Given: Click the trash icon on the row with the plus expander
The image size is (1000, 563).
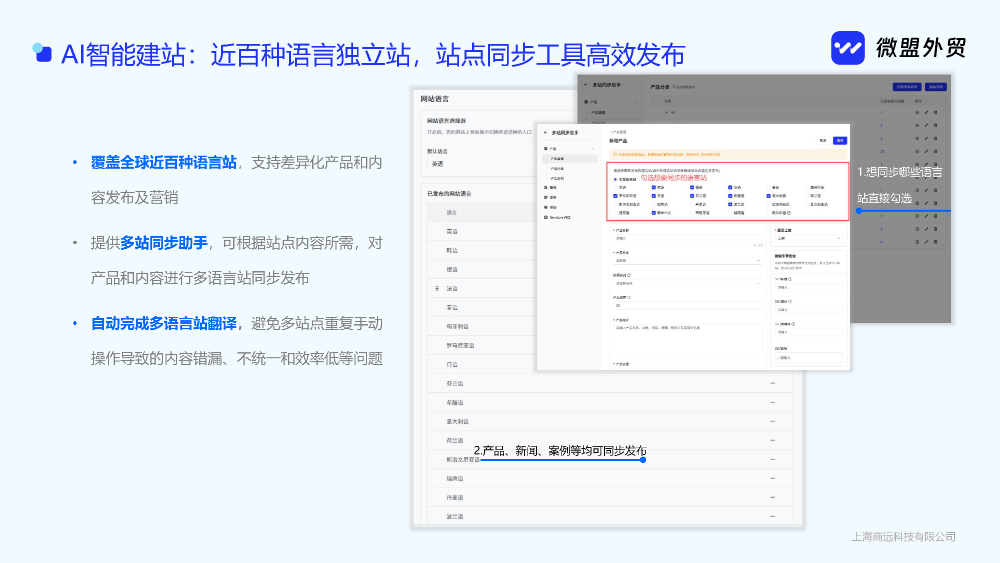Looking at the screenshot, I should [936, 112].
